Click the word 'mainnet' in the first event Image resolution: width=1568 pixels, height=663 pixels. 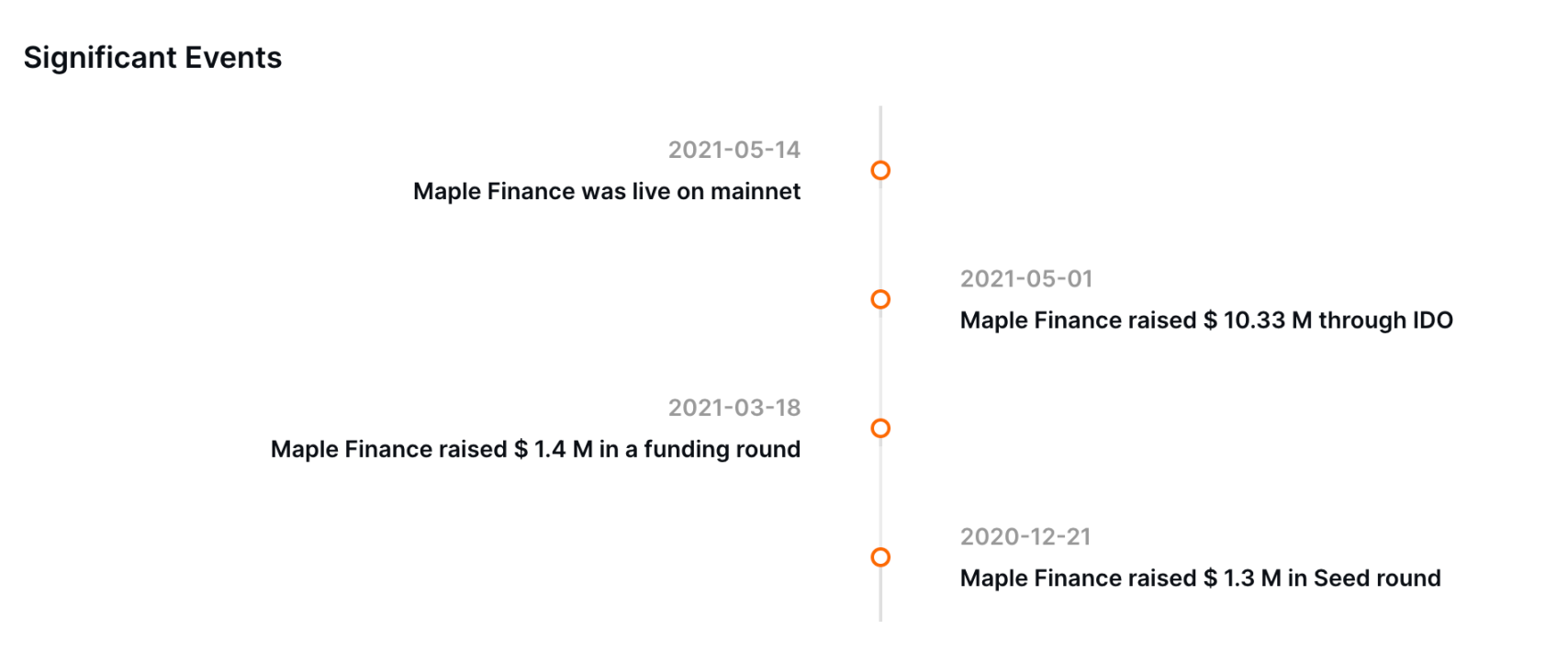tap(756, 191)
